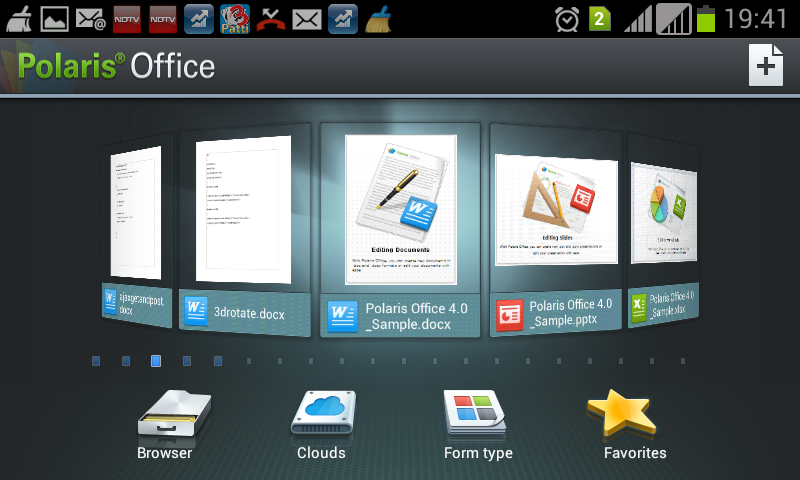Tap the second NDTV notification icon

163,19
